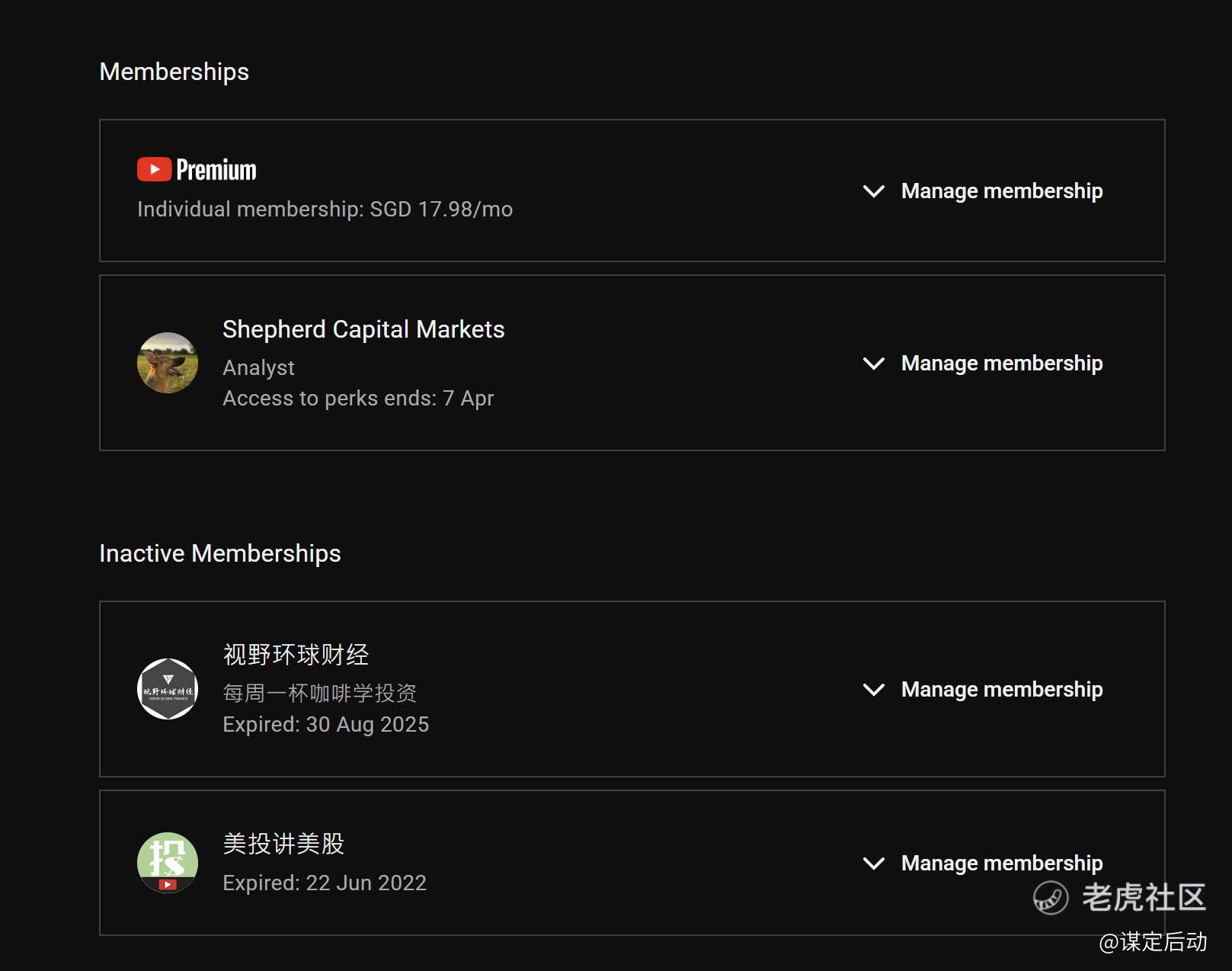Expand the Premium membership chevron arrow
1232x971 pixels.
(x=873, y=191)
